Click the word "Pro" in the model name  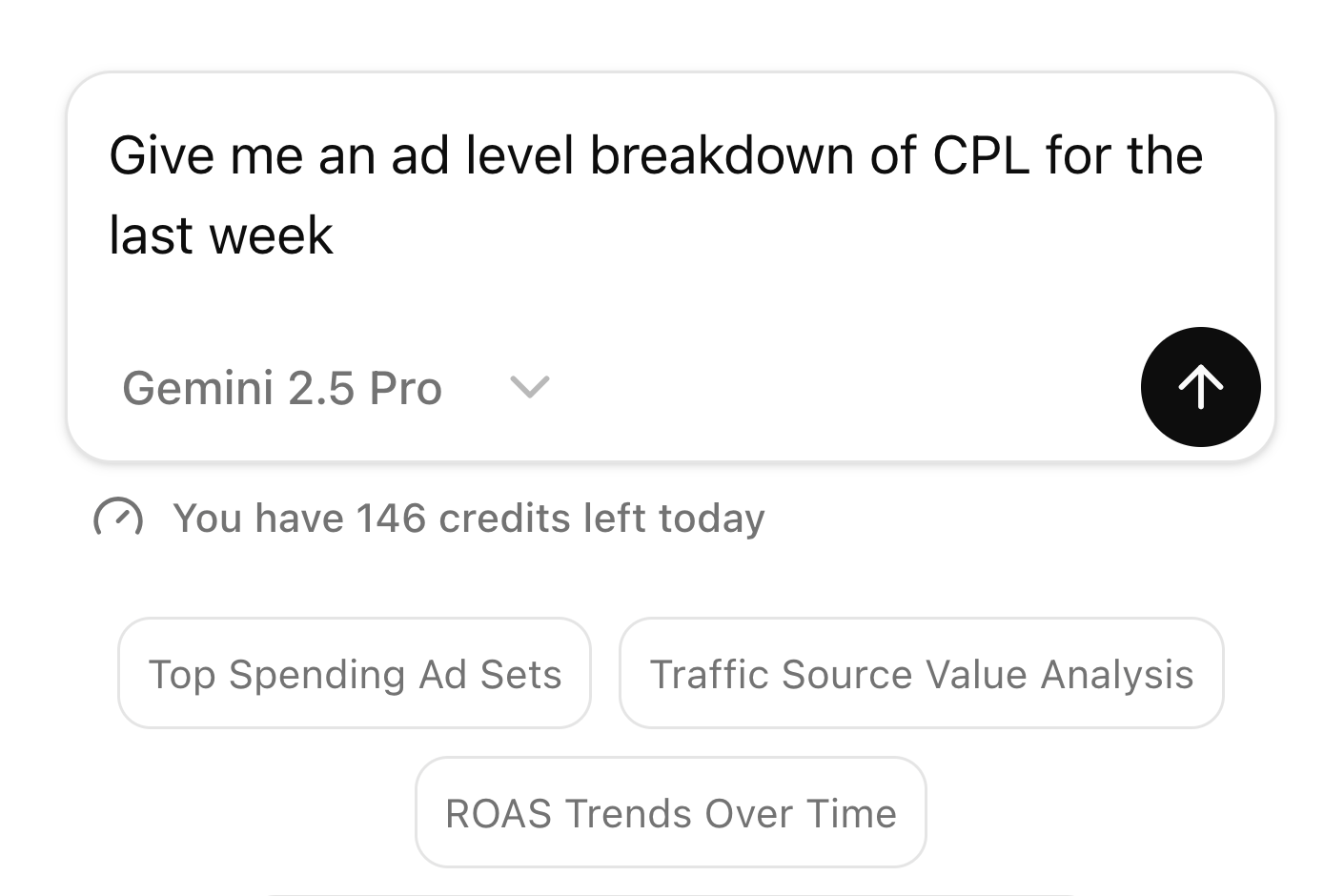(406, 388)
